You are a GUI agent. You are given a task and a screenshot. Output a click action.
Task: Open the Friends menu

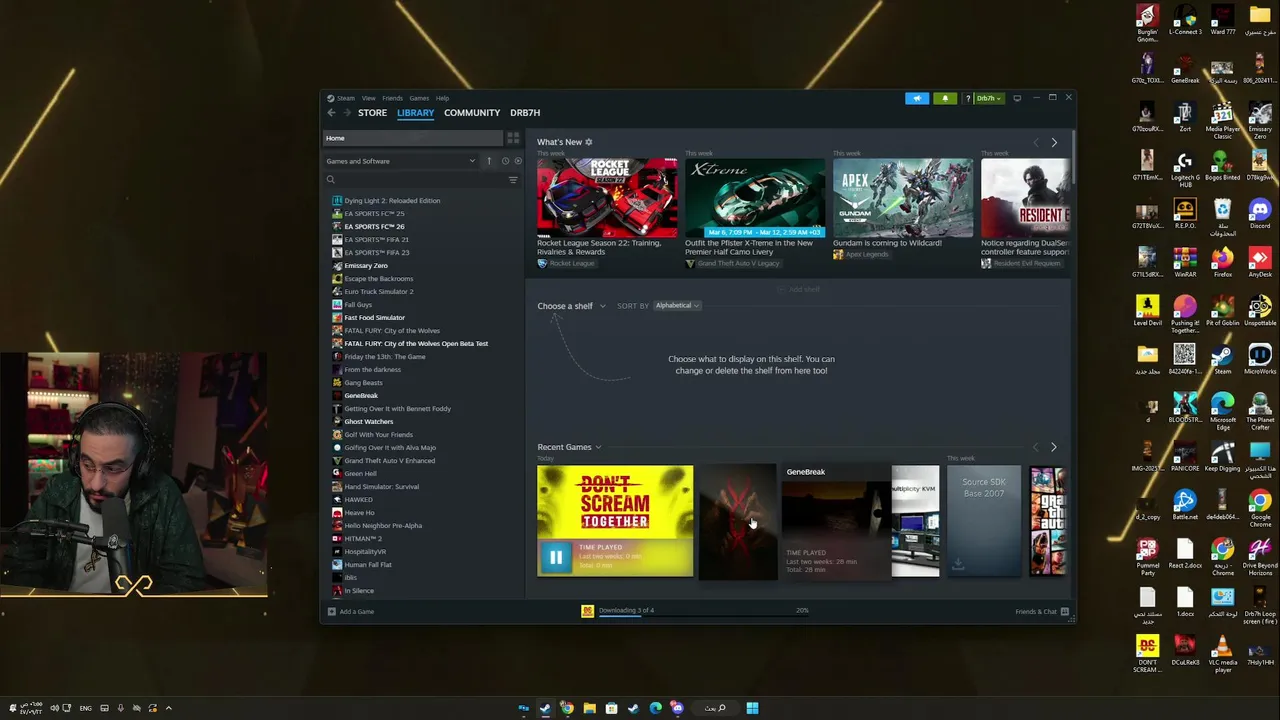[392, 98]
